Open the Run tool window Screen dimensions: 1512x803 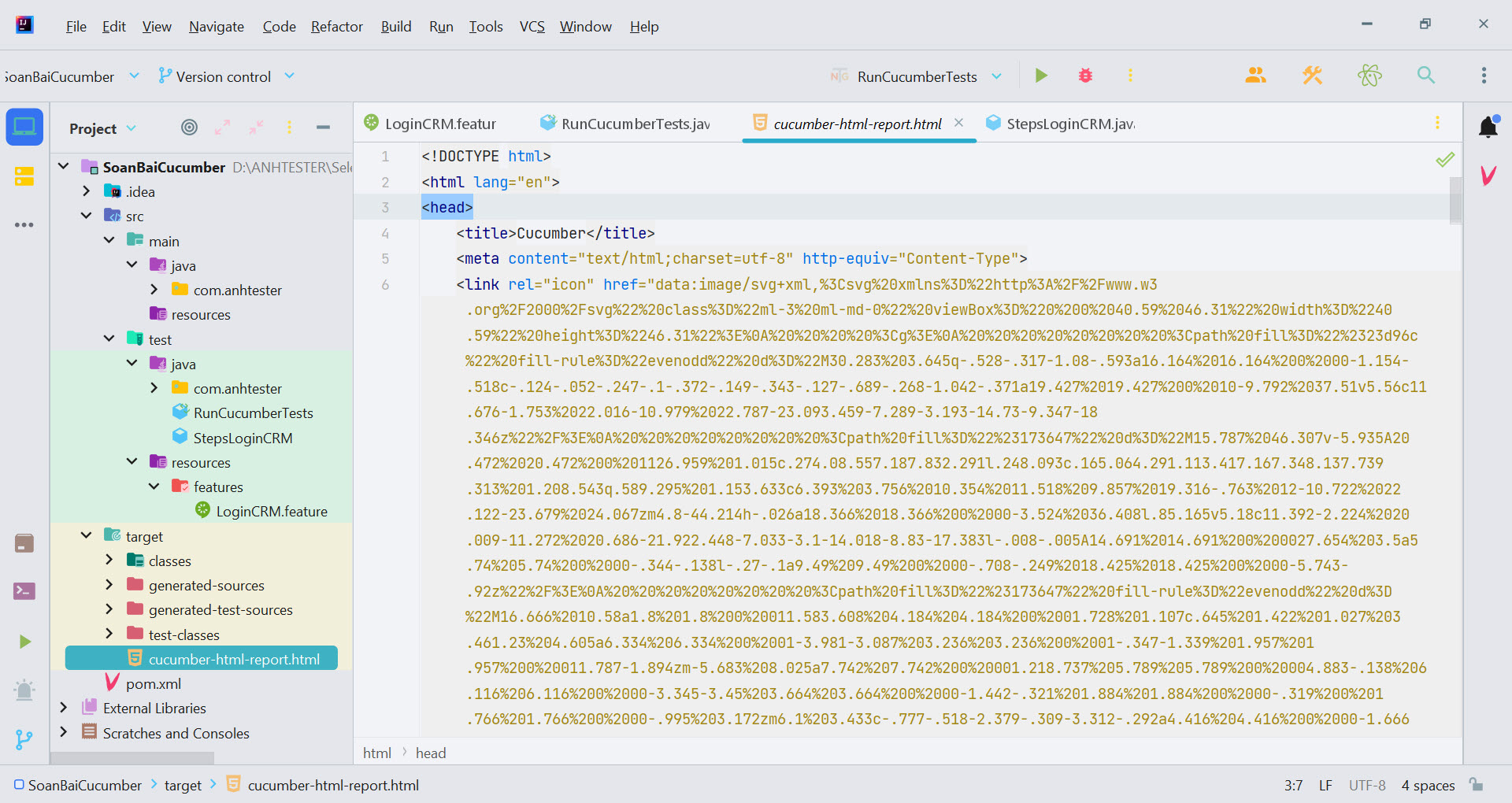[x=24, y=642]
